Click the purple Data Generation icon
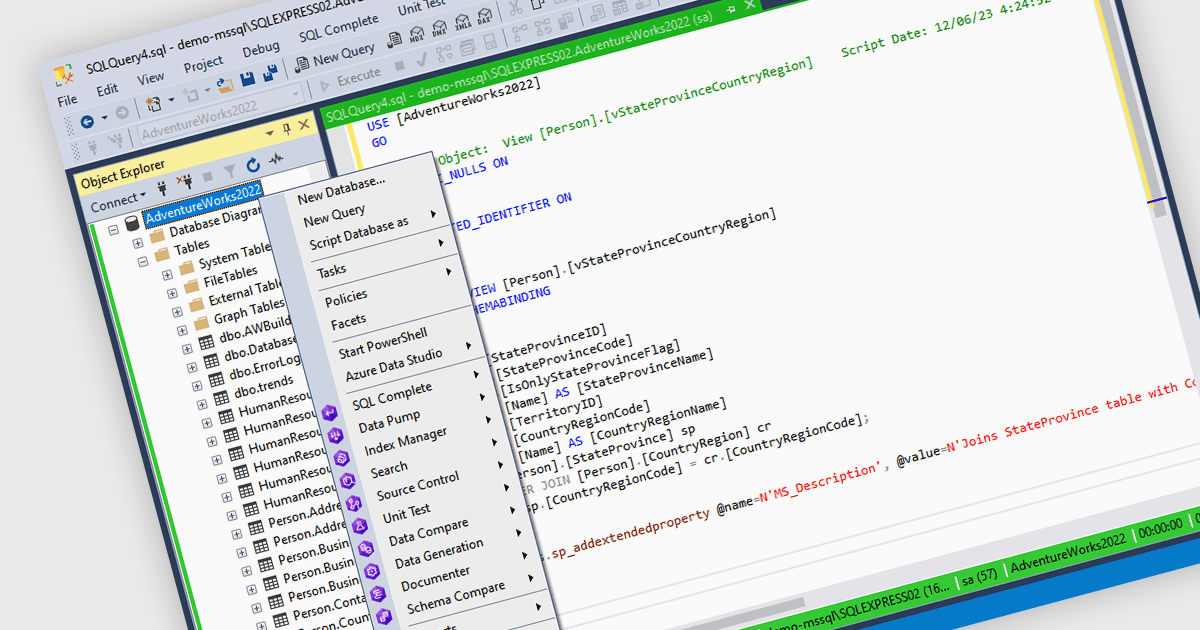The height and width of the screenshot is (630, 1200). point(373,573)
